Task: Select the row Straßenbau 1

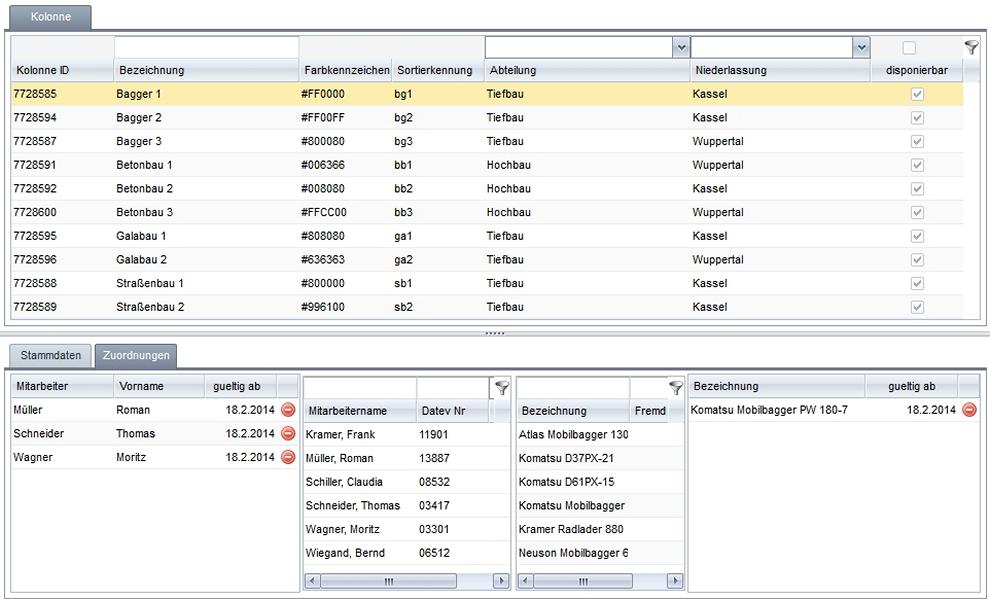Action: (x=487, y=284)
